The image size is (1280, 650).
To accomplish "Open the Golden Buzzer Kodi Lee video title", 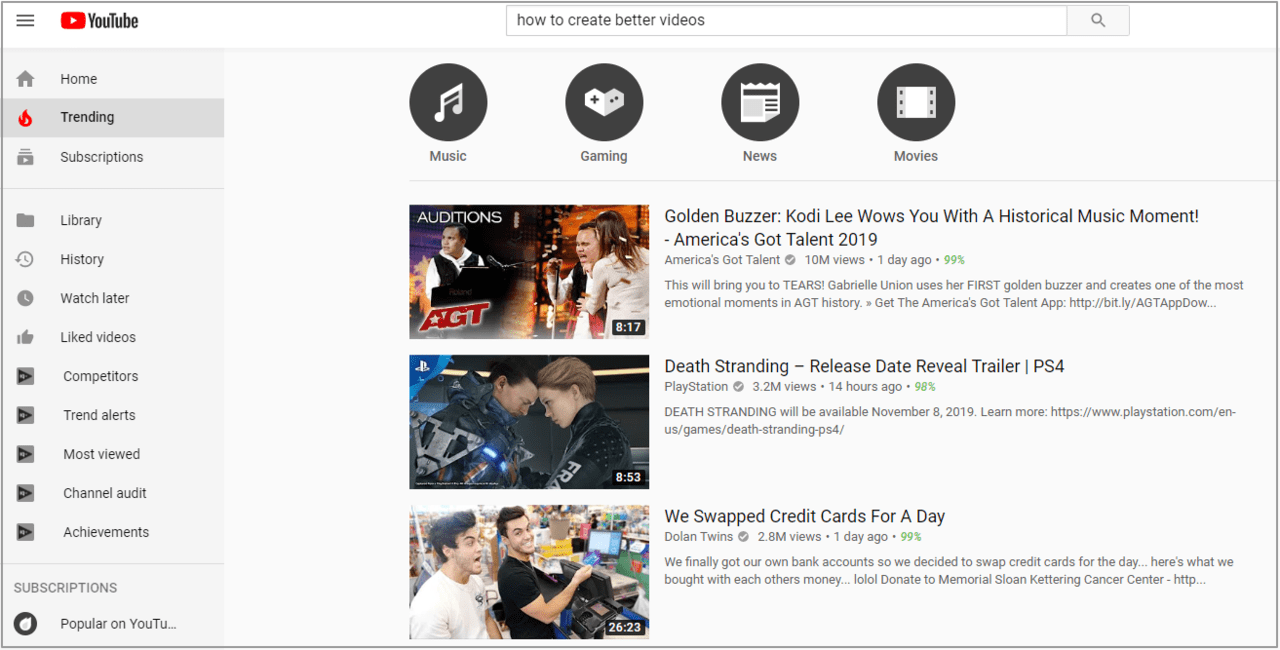I will point(931,228).
